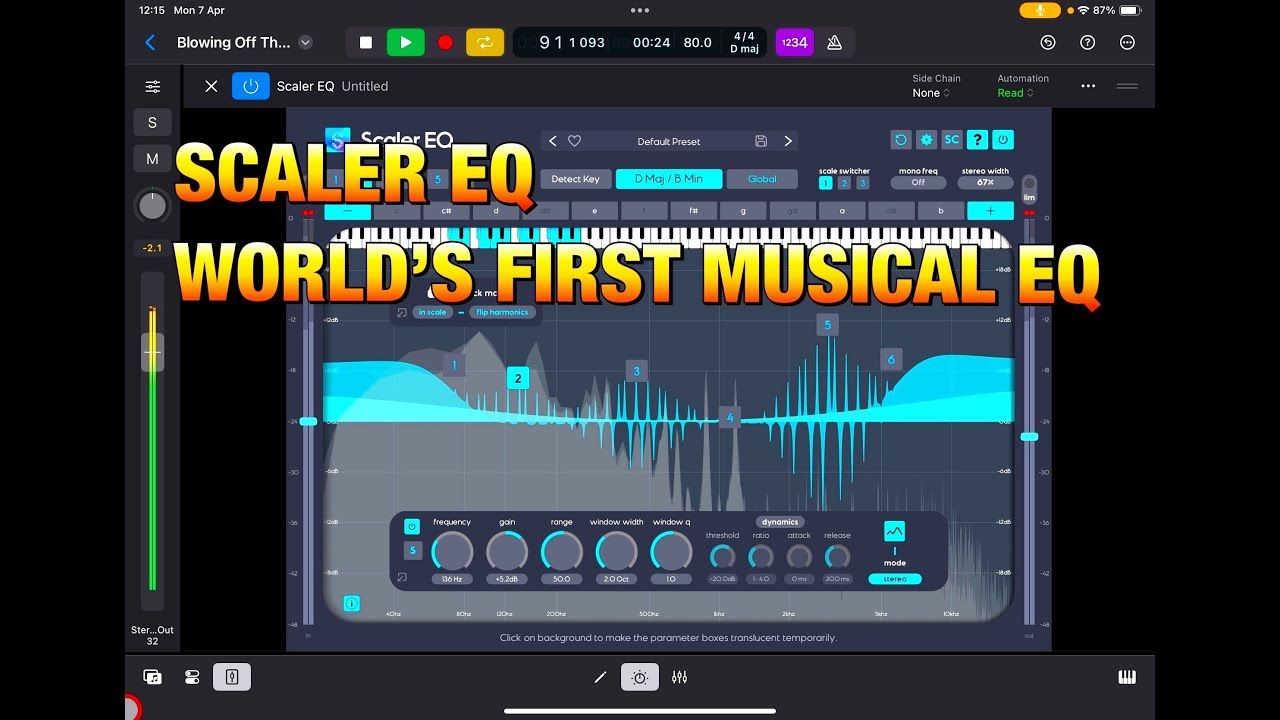Image resolution: width=1280 pixels, height=720 pixels.
Task: Open Scaler EQ help question mark
Action: coord(978,140)
